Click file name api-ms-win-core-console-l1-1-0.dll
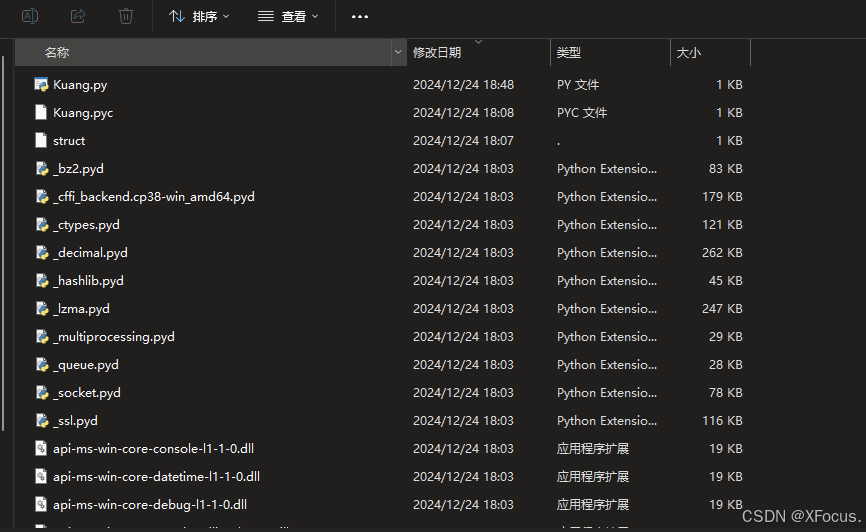The height and width of the screenshot is (532, 866). point(154,449)
